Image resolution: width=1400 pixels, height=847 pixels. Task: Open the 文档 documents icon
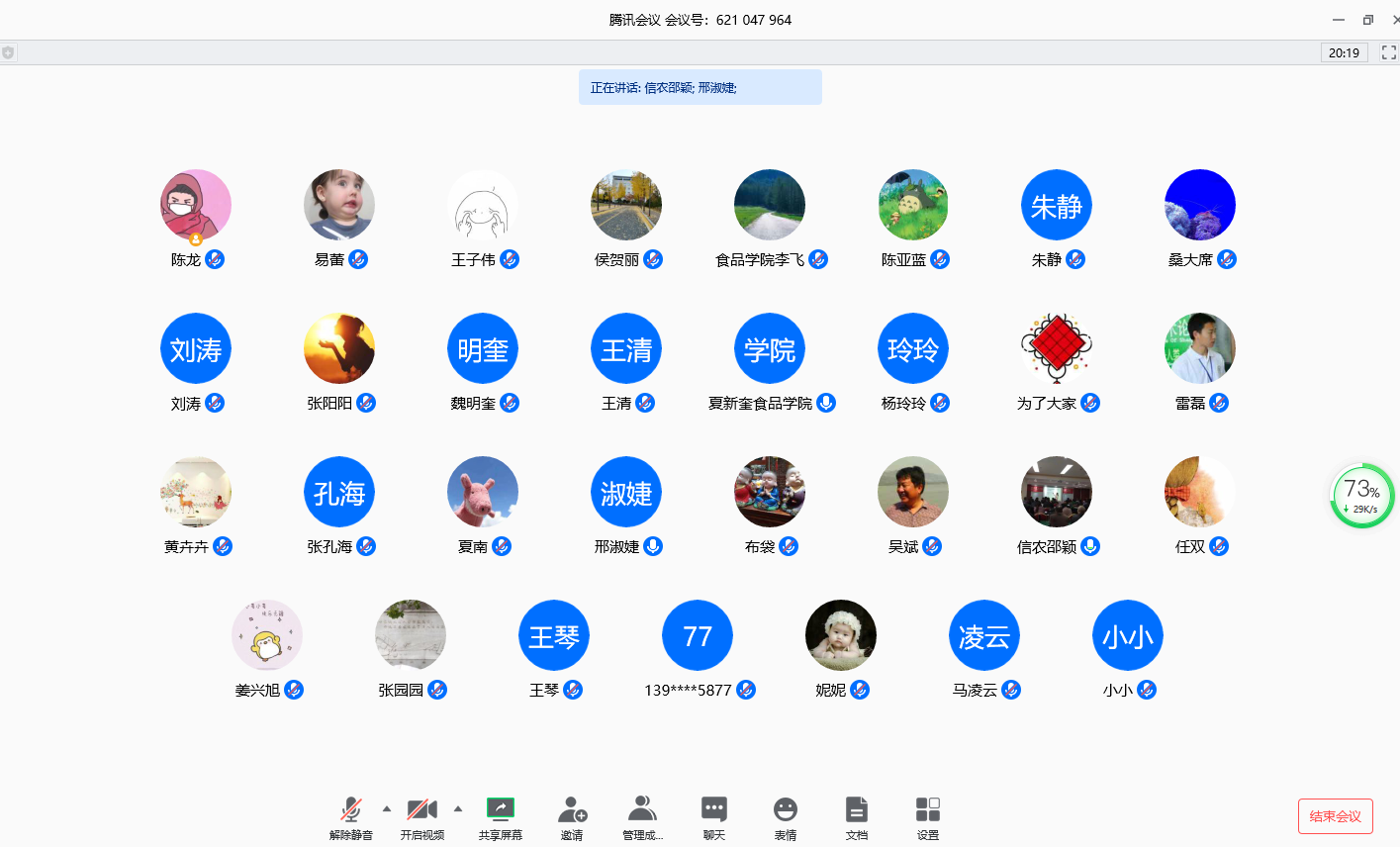(x=856, y=810)
